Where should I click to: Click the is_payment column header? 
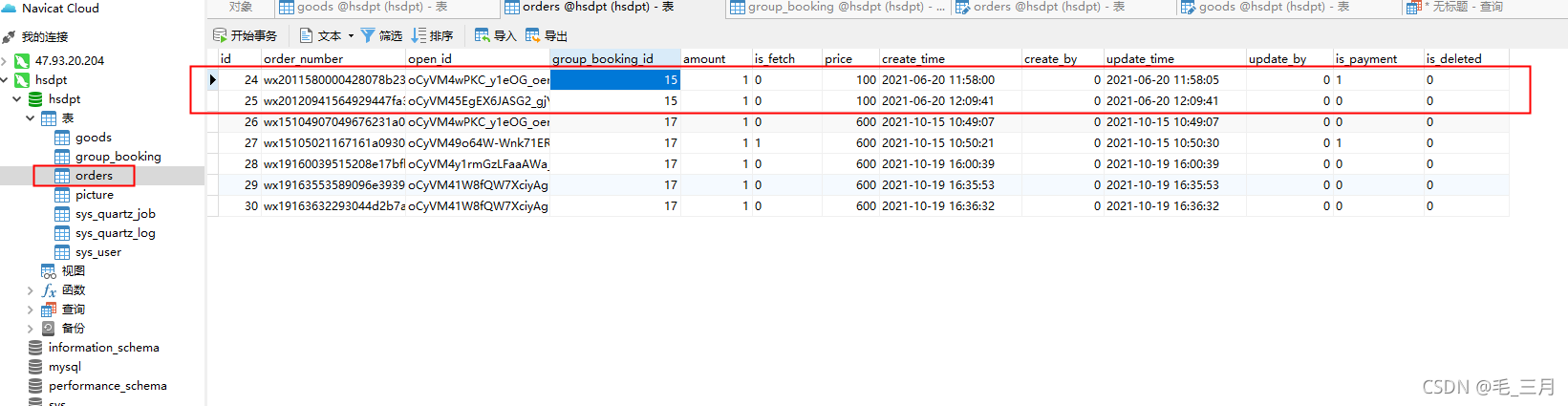[1379, 58]
